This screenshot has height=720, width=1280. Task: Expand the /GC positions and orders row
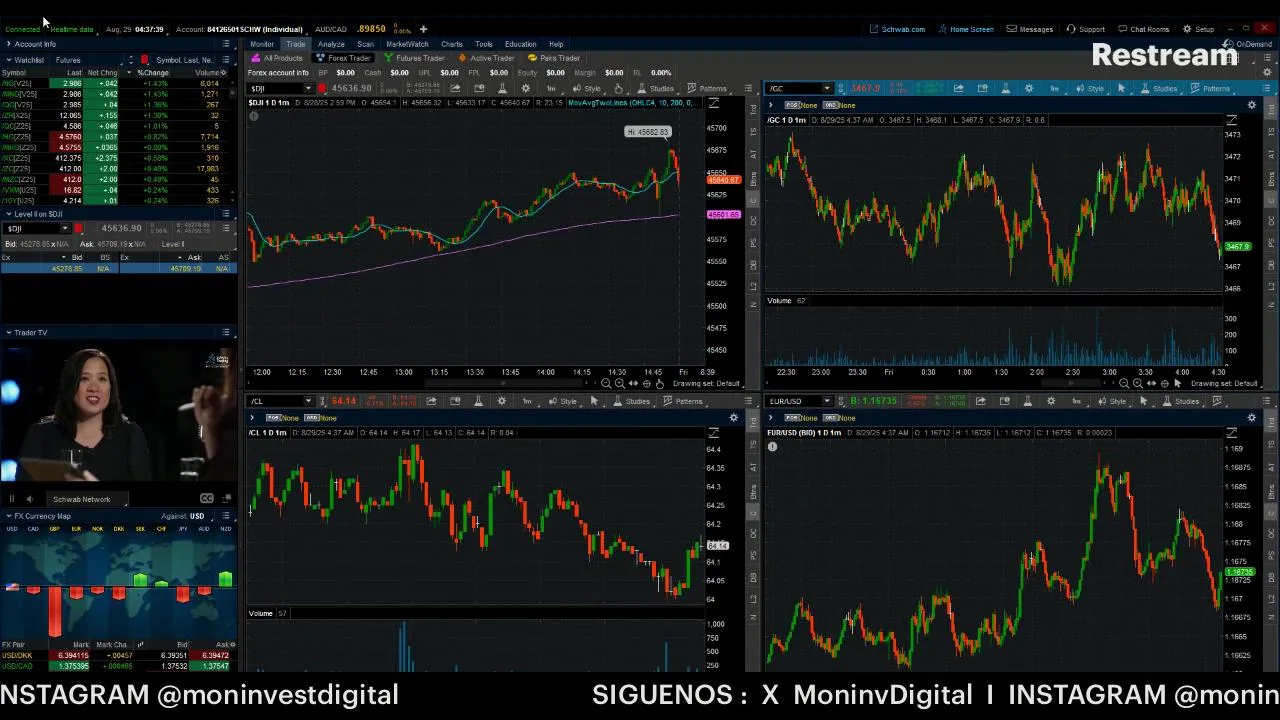pyautogui.click(x=771, y=105)
